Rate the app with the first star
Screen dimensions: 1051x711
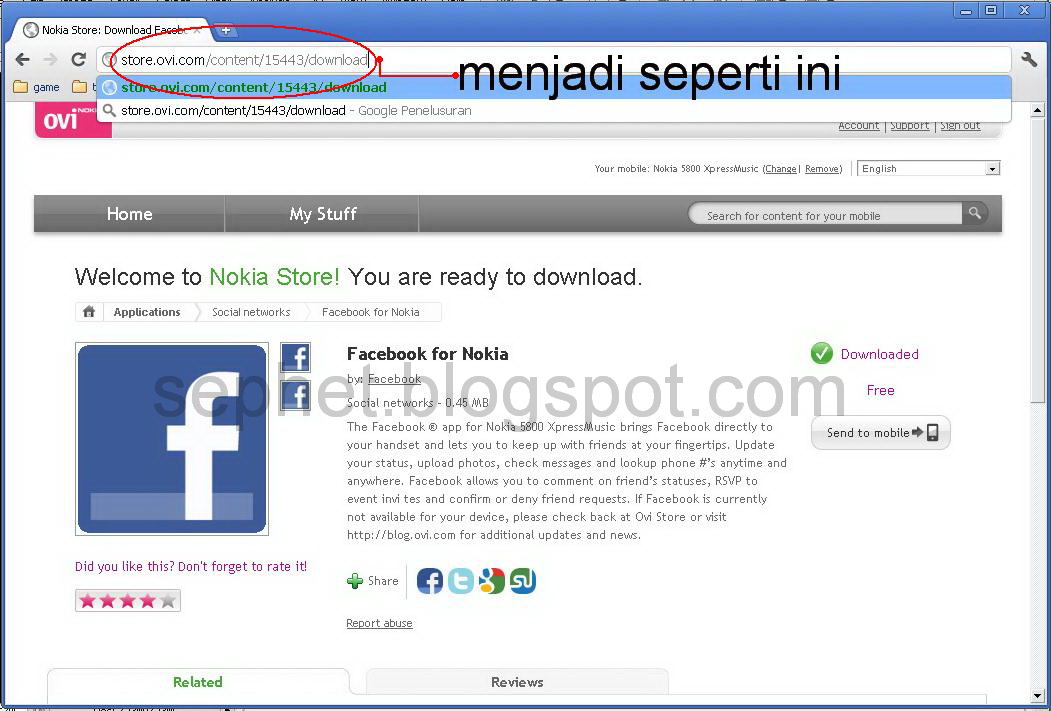(88, 600)
